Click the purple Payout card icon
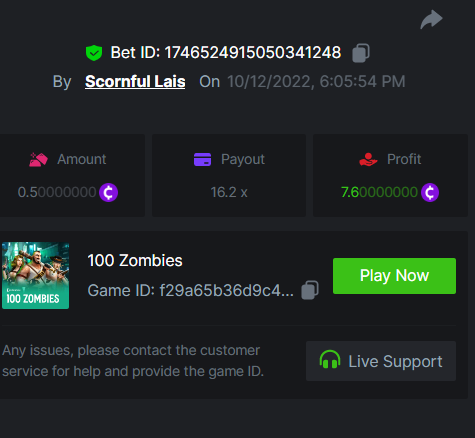Viewport: 475px width, 438px height. (202, 159)
